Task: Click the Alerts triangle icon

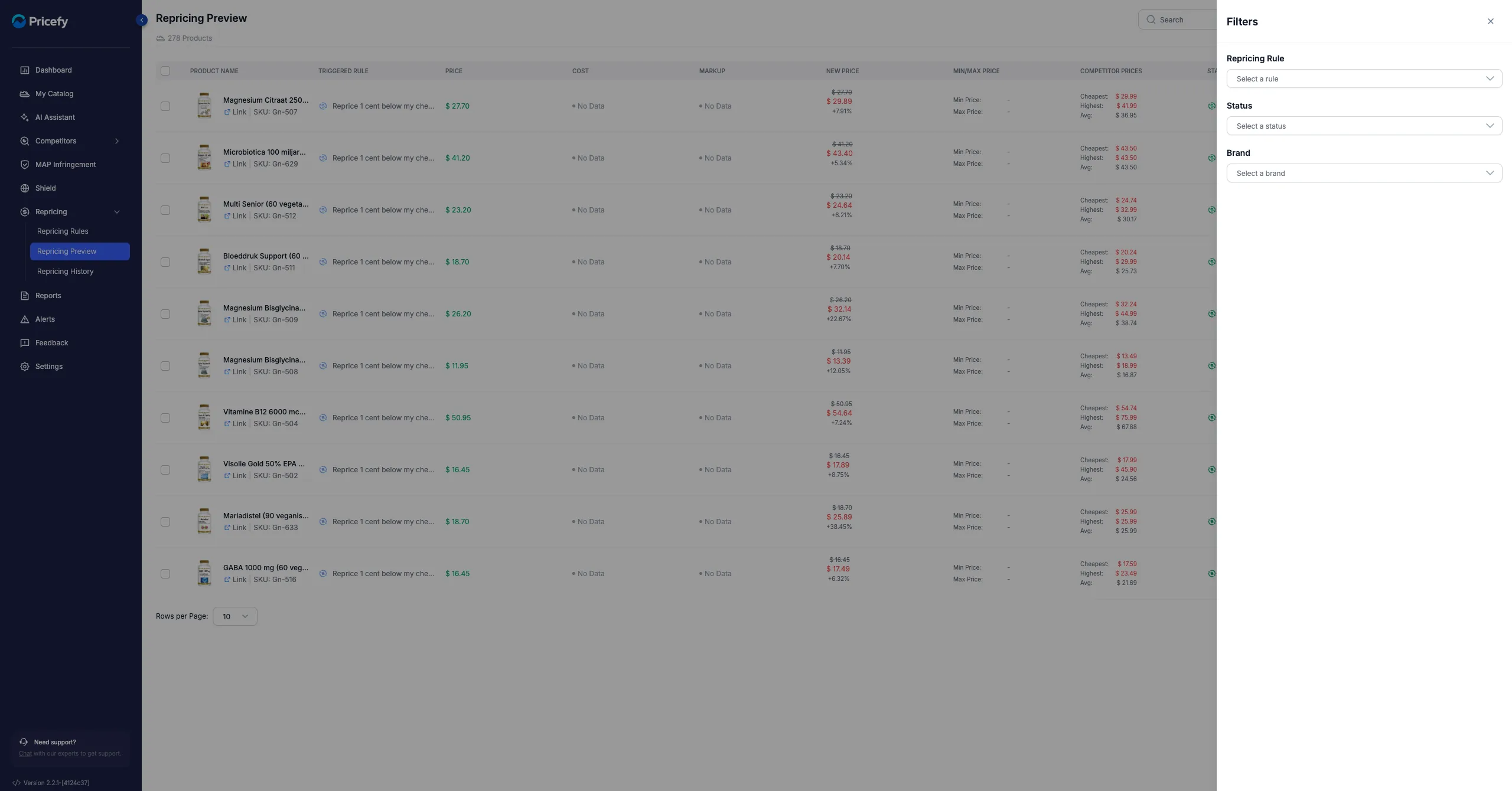Action: (x=24, y=319)
